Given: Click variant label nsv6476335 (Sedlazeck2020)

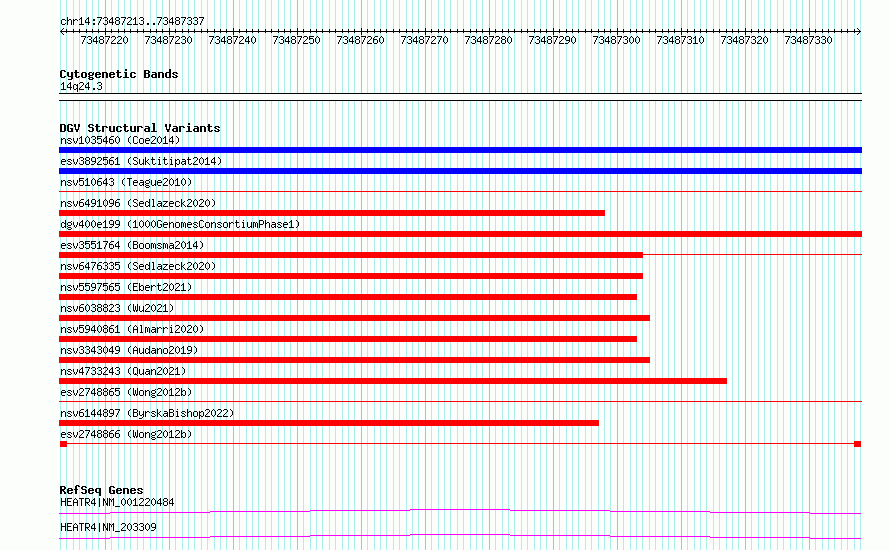Looking at the screenshot, I should pos(138,266).
